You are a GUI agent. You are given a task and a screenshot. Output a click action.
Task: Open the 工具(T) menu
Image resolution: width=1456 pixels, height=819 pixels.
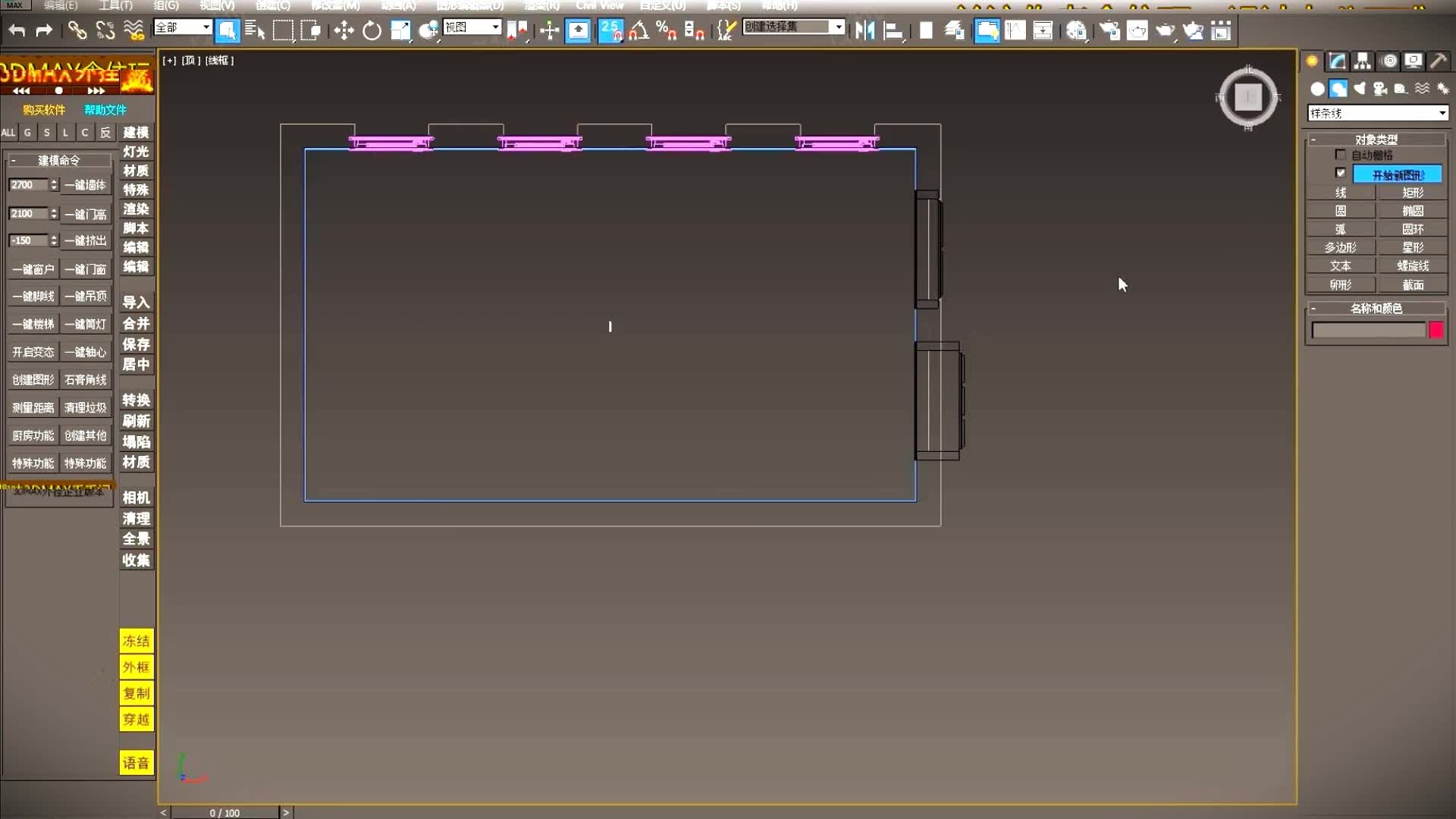click(x=115, y=5)
